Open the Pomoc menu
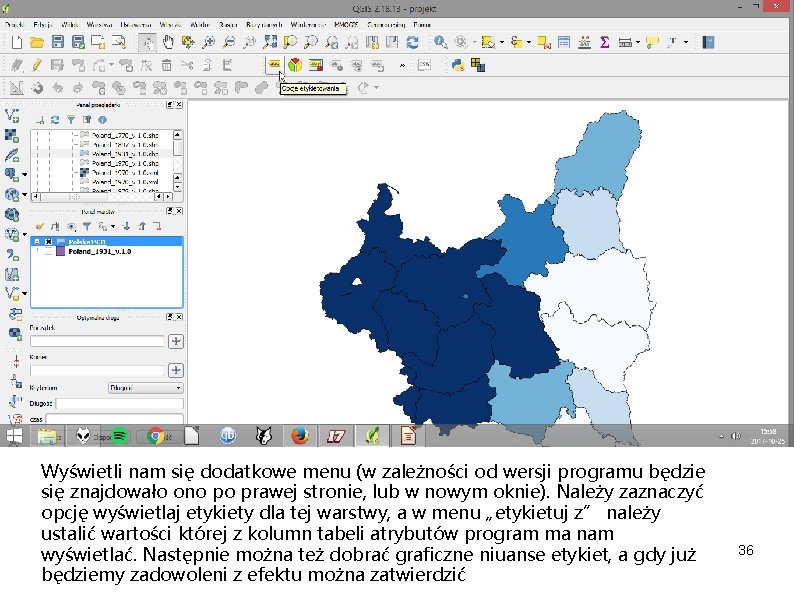The image size is (794, 595). (422, 24)
